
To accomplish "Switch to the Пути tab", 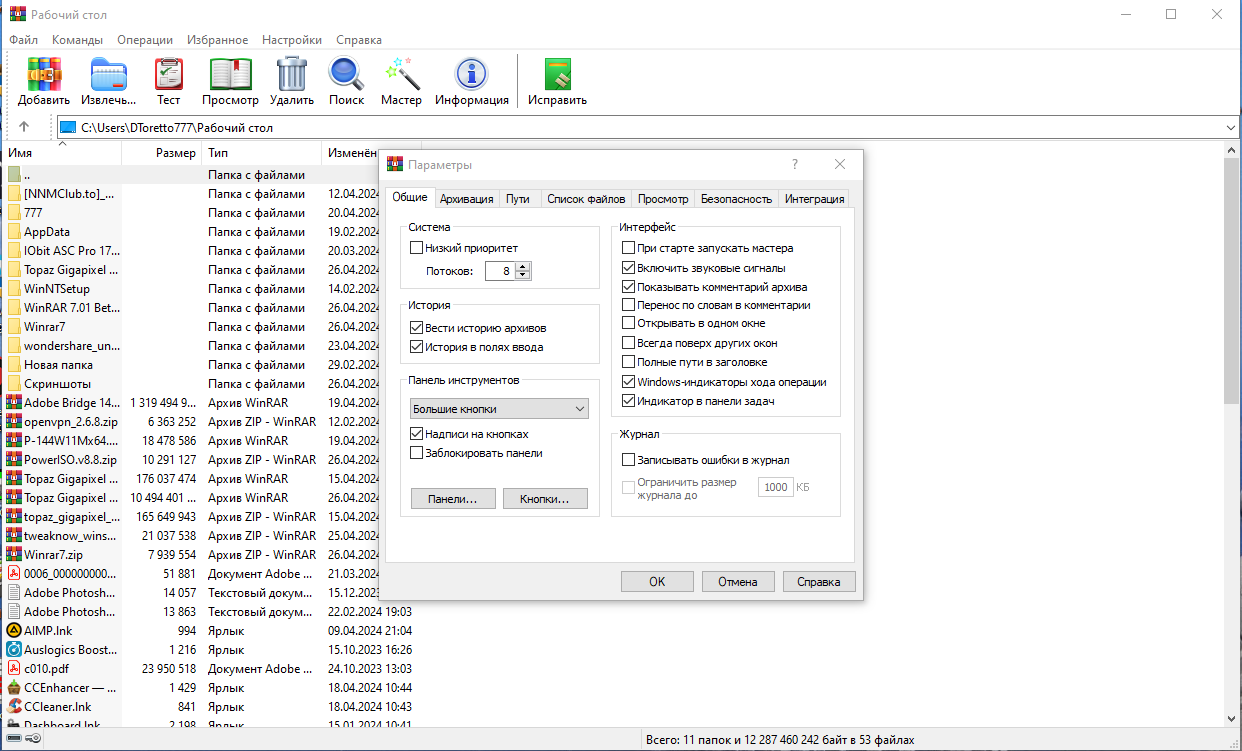I will 518,198.
